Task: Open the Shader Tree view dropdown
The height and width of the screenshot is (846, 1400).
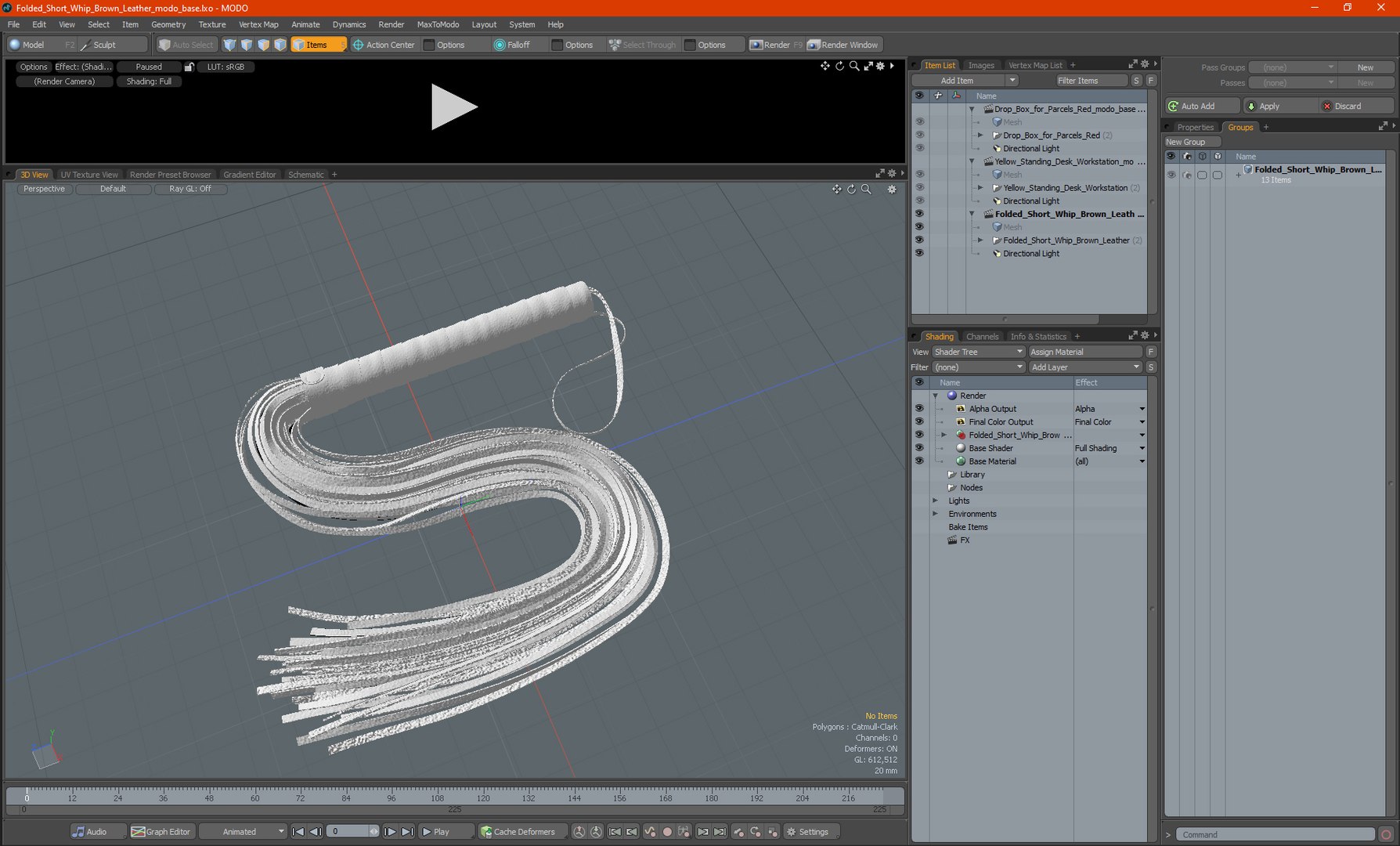Action: click(x=978, y=352)
